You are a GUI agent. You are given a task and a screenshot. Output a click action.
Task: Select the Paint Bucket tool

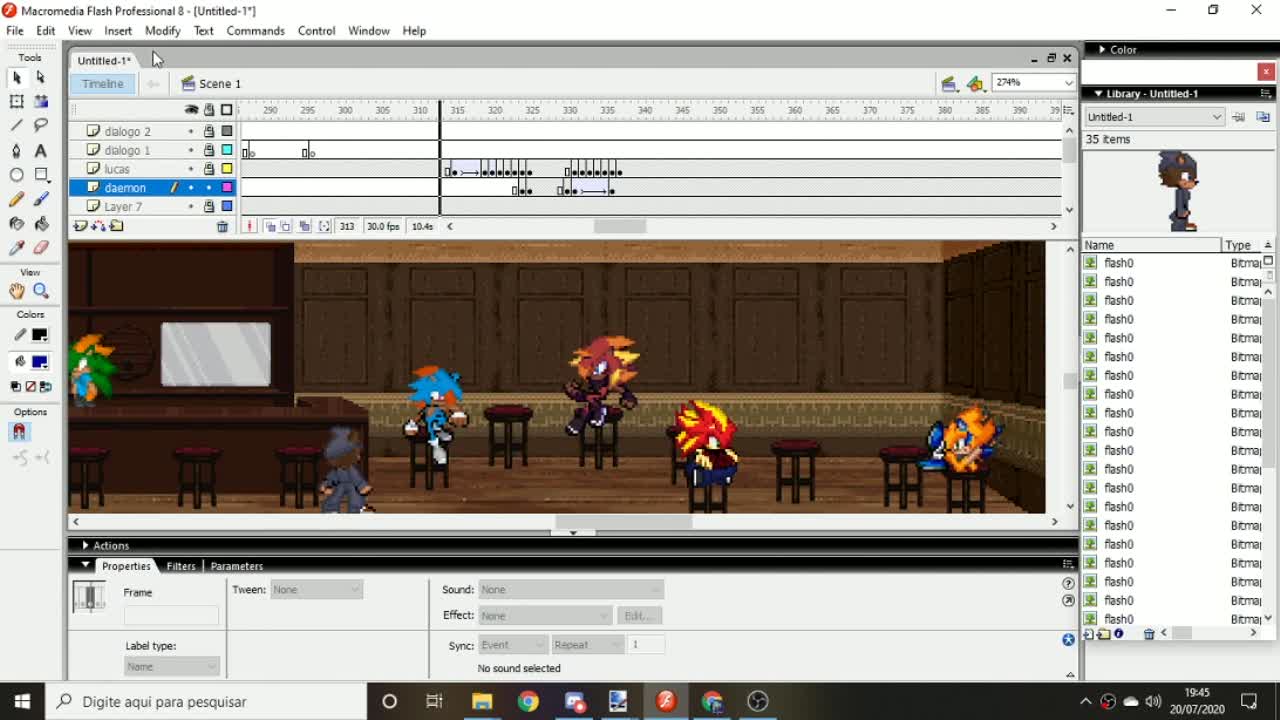click(41, 223)
